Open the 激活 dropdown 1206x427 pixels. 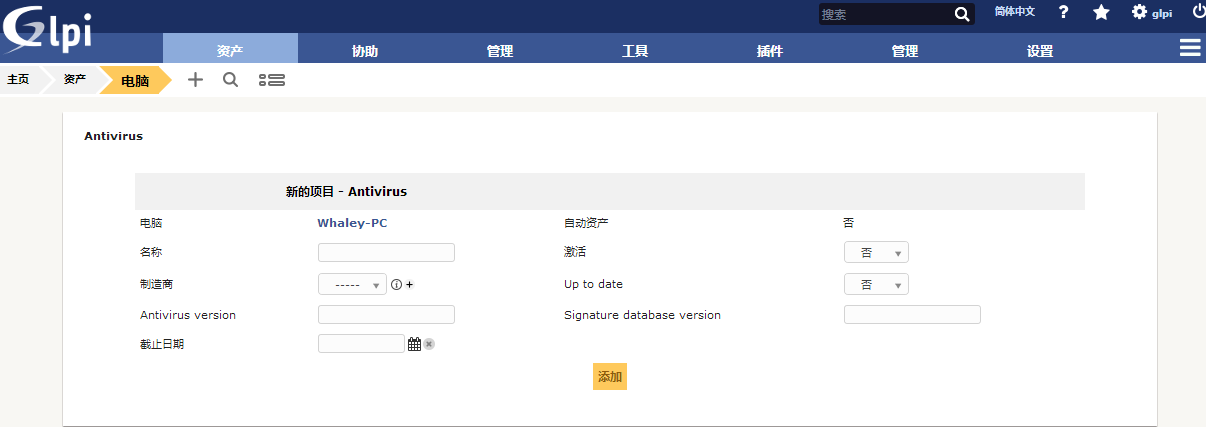tap(876, 253)
